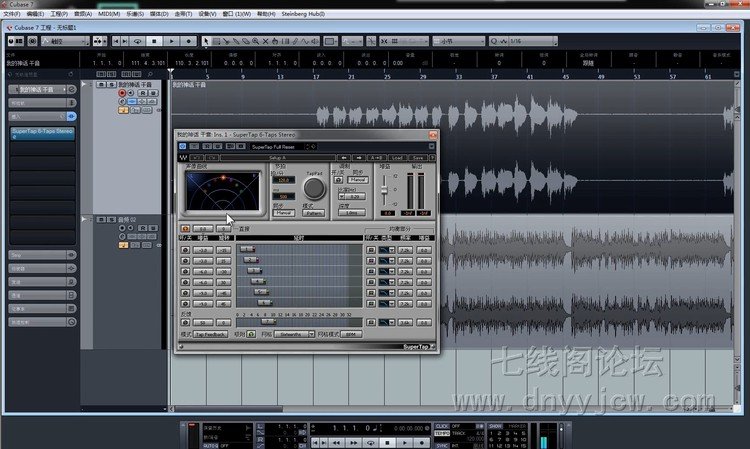Click the tap 6 delay slider handle
750x449 pixels.
pyautogui.click(x=265, y=303)
